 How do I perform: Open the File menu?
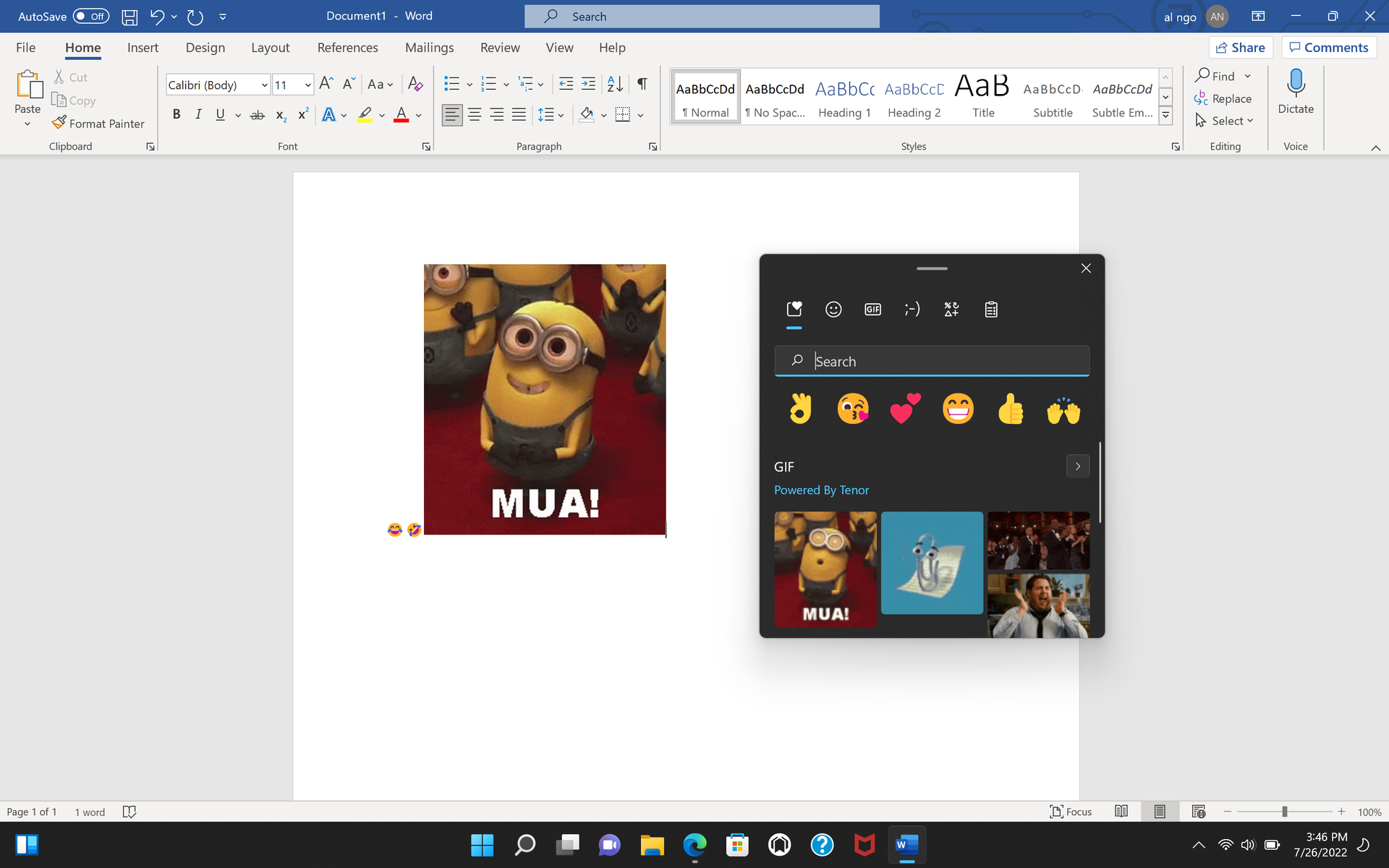(25, 48)
